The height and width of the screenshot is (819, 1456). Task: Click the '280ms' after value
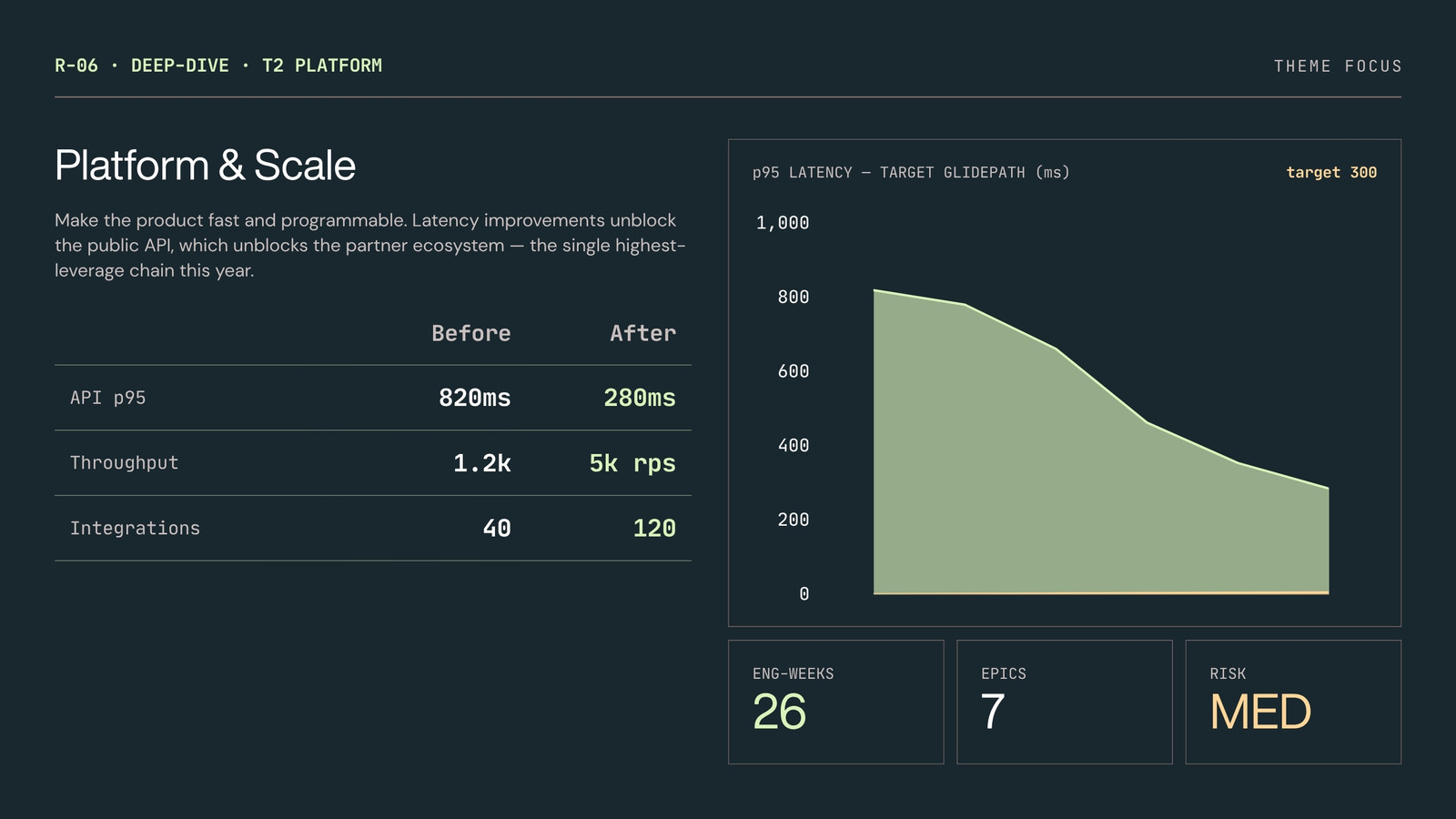pos(640,398)
